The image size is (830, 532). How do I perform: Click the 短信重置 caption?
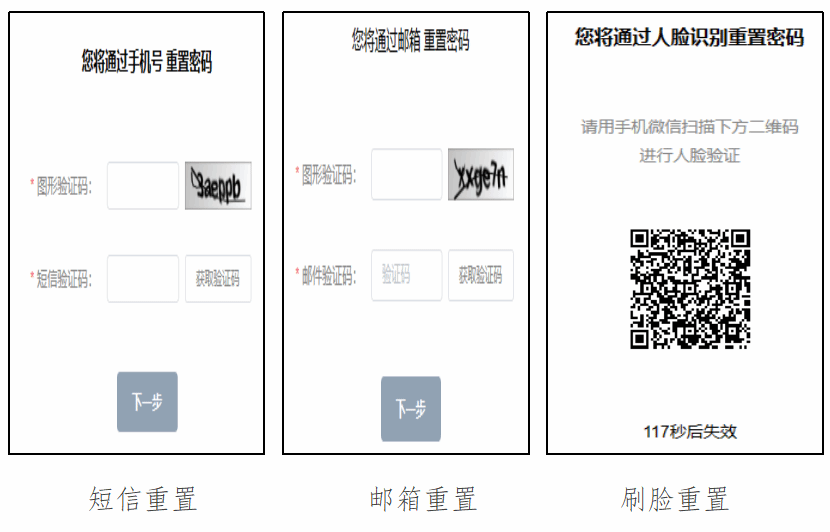pos(143,499)
